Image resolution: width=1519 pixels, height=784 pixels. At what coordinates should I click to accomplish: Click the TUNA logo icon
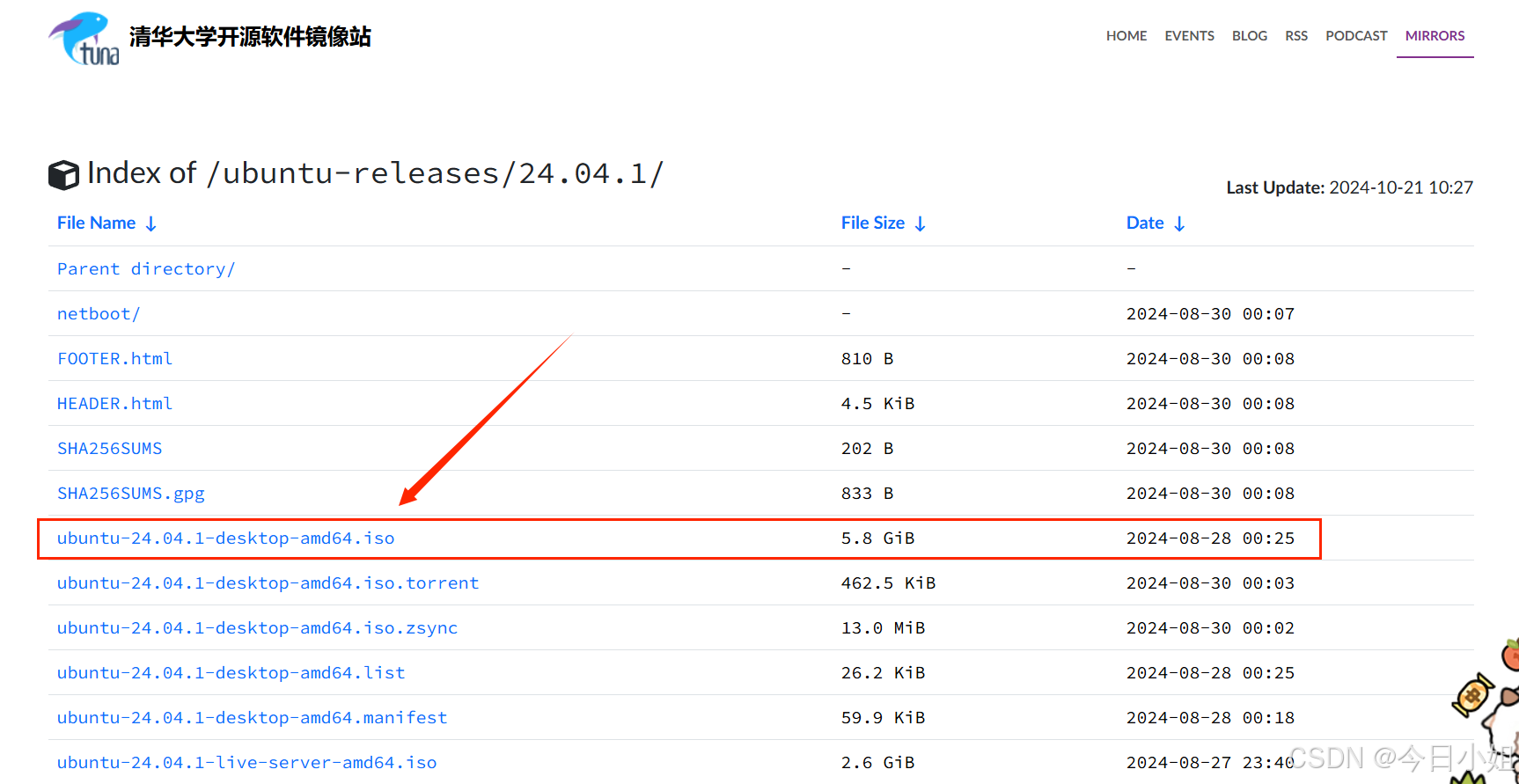coord(84,39)
